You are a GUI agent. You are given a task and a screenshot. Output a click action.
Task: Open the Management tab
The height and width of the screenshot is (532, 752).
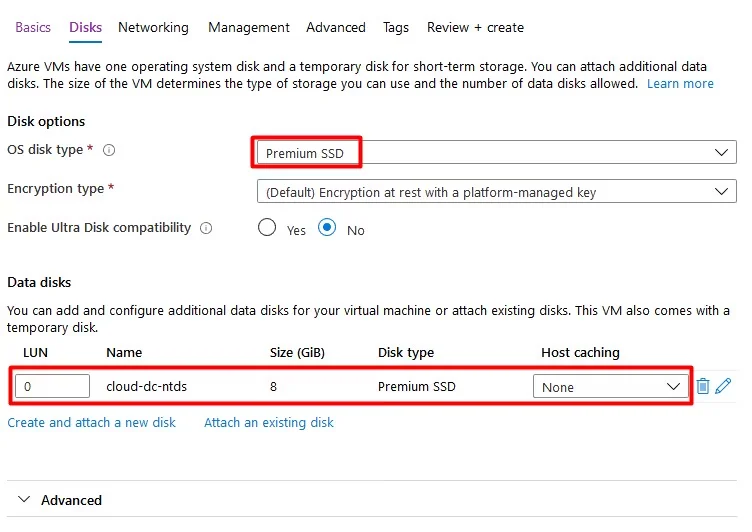[249, 27]
